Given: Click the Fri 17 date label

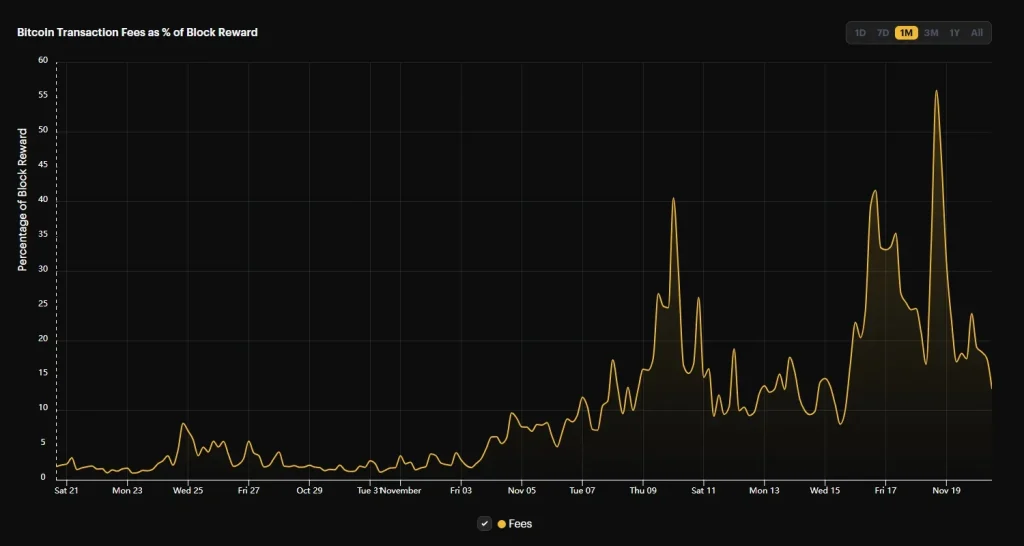Looking at the screenshot, I should (885, 491).
